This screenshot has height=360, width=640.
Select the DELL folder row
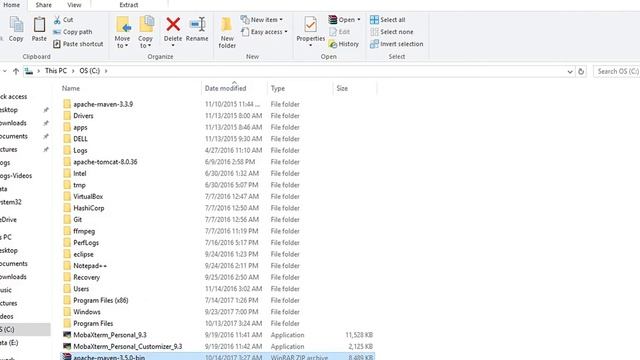click(x=218, y=139)
